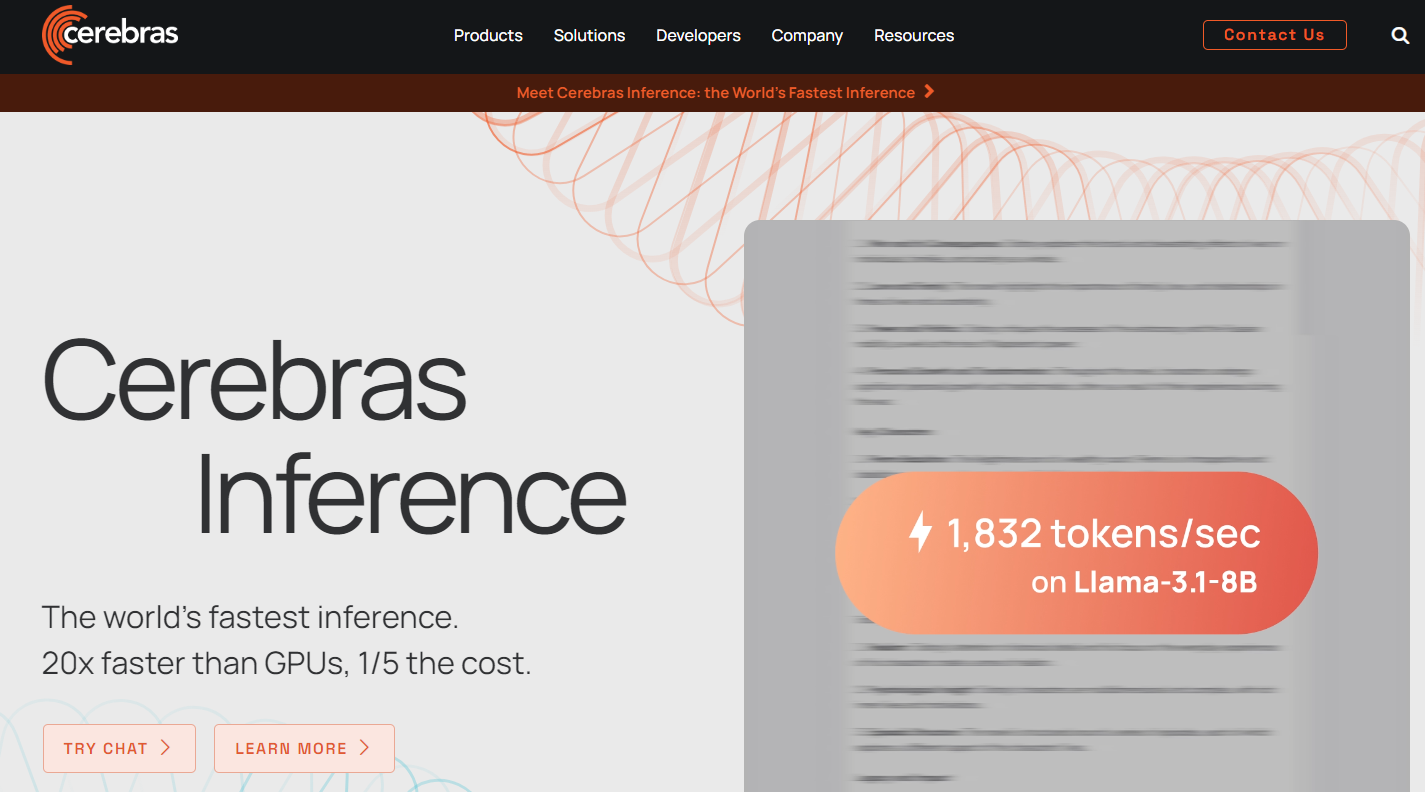Expand the Resources navigation item
This screenshot has height=792, width=1425.
tap(913, 35)
